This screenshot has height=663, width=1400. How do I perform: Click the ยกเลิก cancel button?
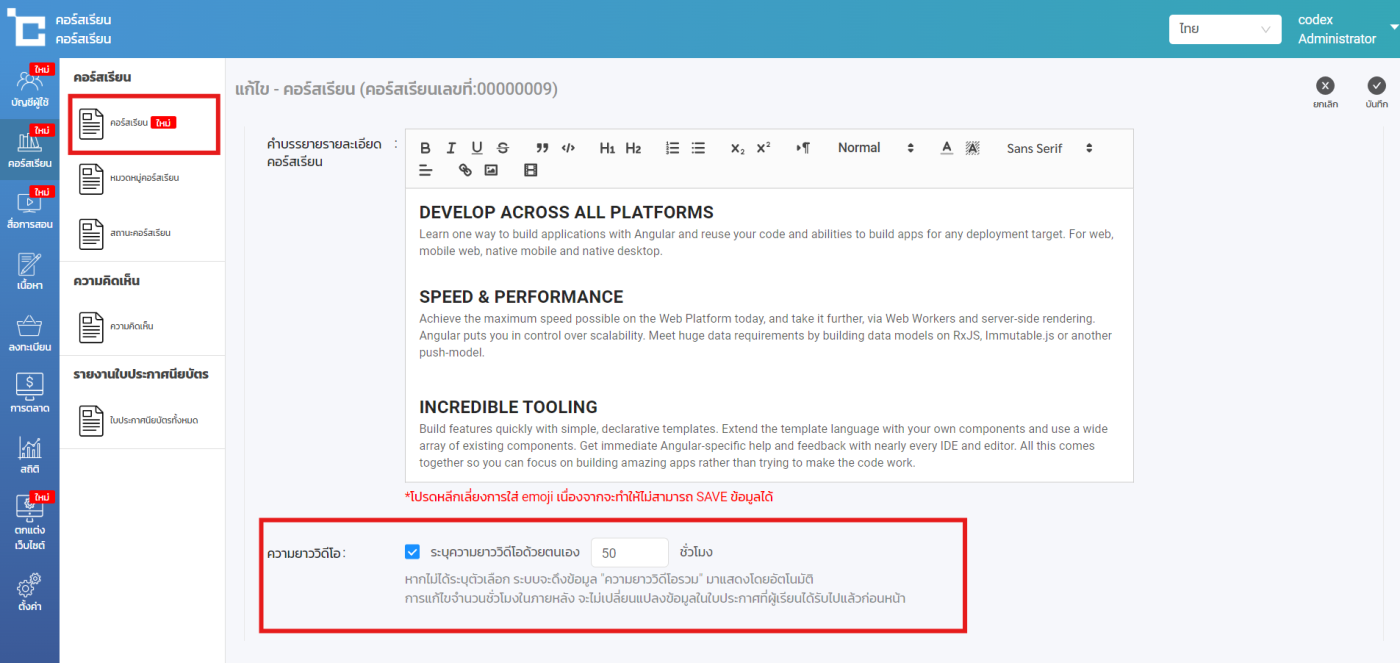coord(1325,92)
